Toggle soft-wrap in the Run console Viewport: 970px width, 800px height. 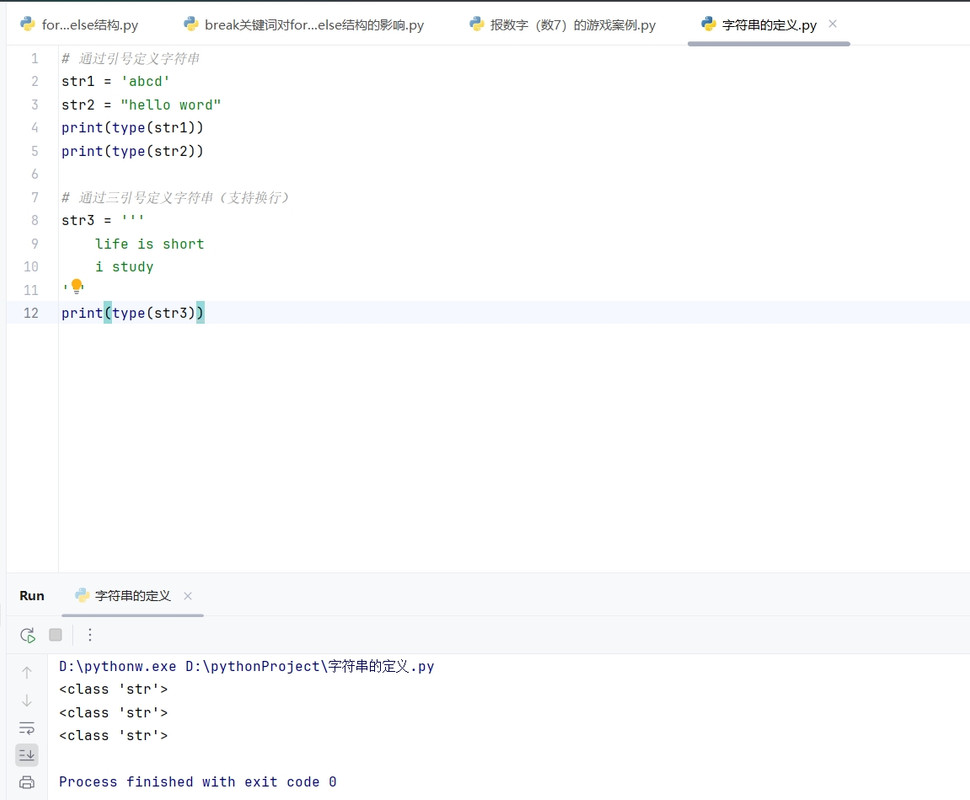click(27, 728)
